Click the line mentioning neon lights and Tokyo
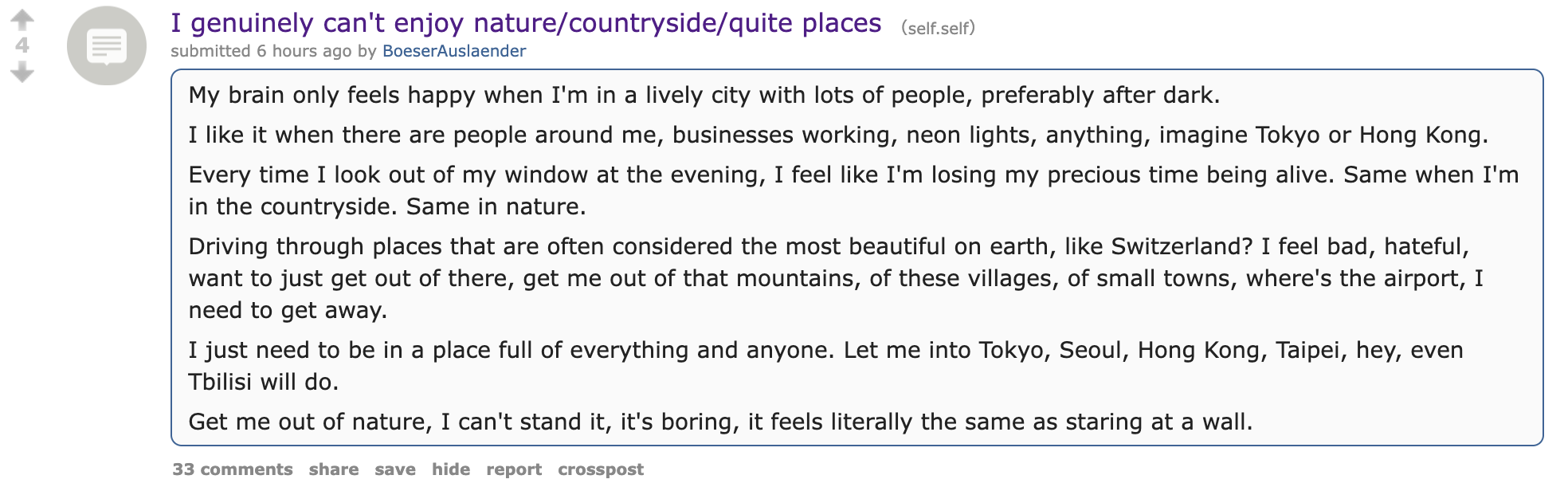The image size is (1568, 483). point(838,135)
